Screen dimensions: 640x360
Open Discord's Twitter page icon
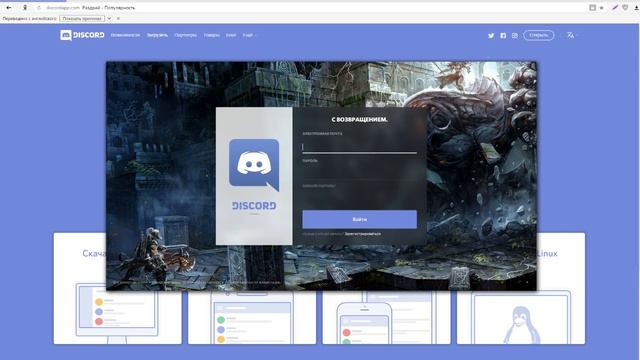click(491, 36)
